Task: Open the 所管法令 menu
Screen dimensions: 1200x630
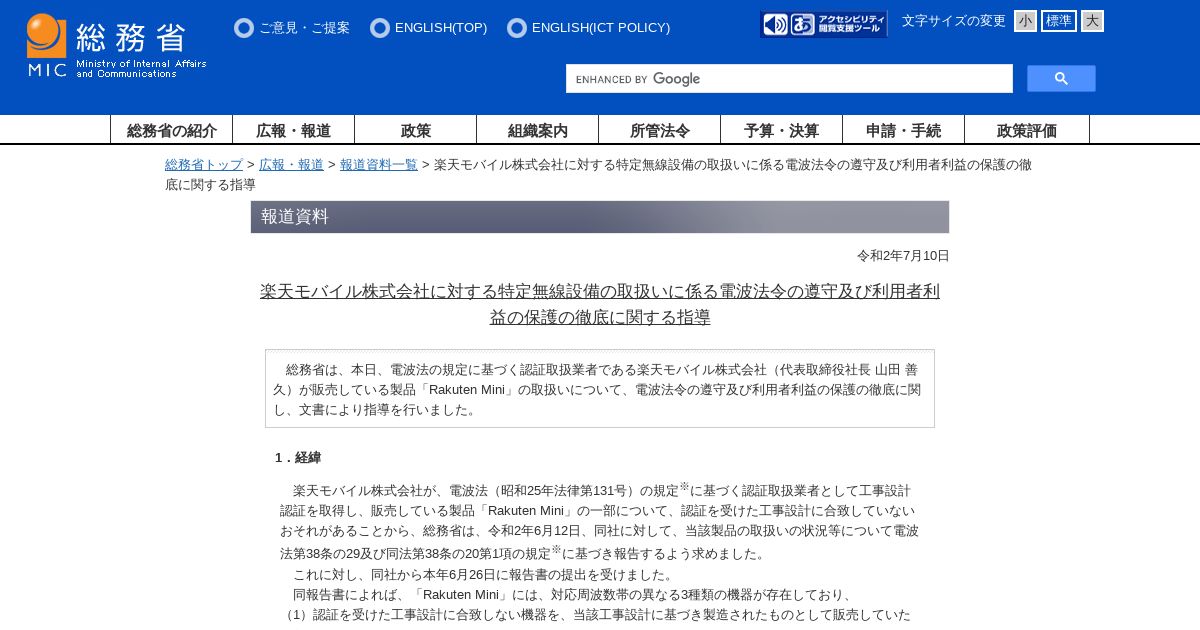Action: pos(660,130)
